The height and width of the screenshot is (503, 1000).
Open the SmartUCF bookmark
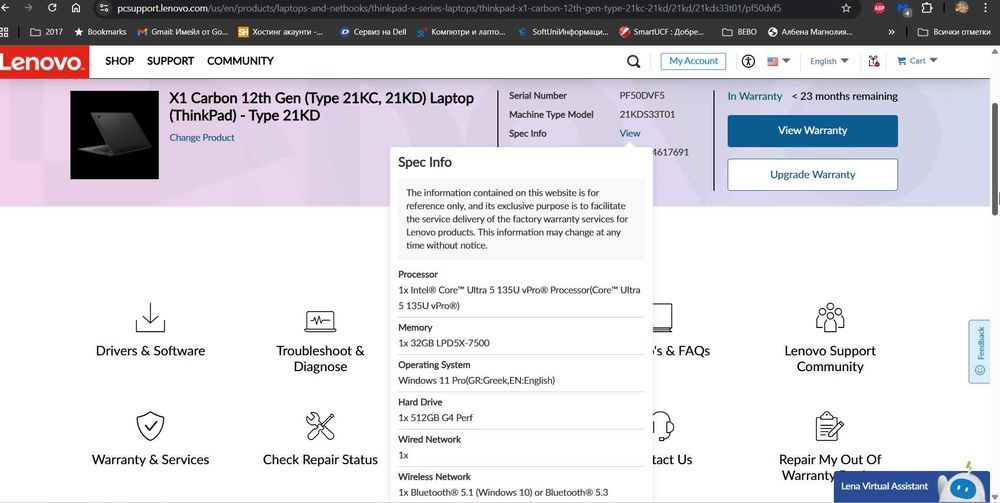[661, 31]
